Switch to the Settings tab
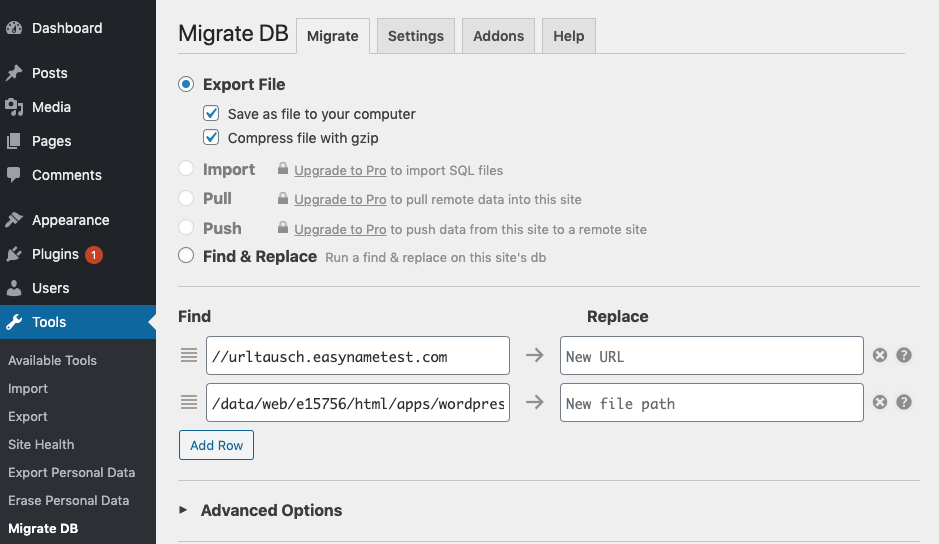 (x=416, y=36)
